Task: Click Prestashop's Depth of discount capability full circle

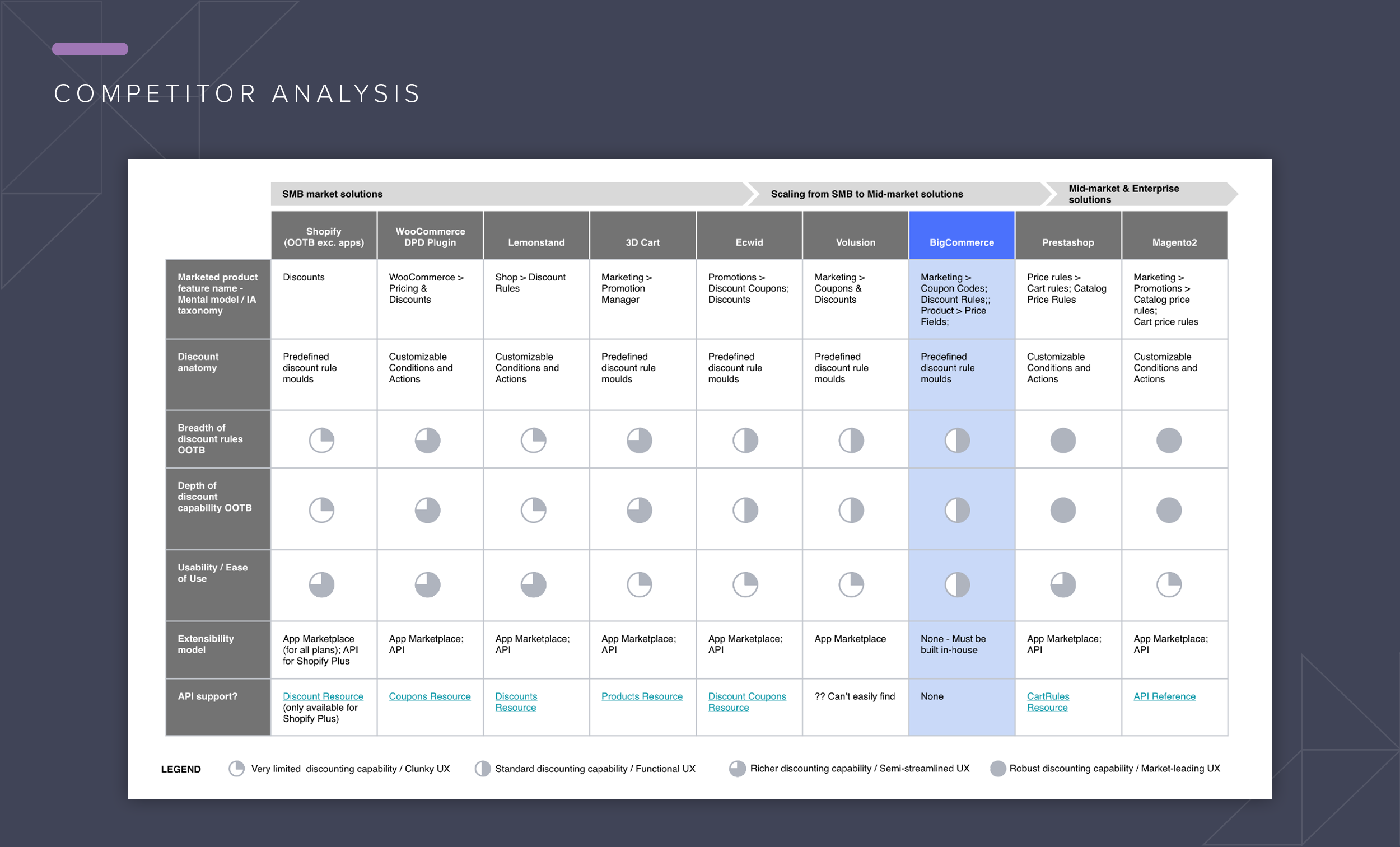Action: point(1063,510)
